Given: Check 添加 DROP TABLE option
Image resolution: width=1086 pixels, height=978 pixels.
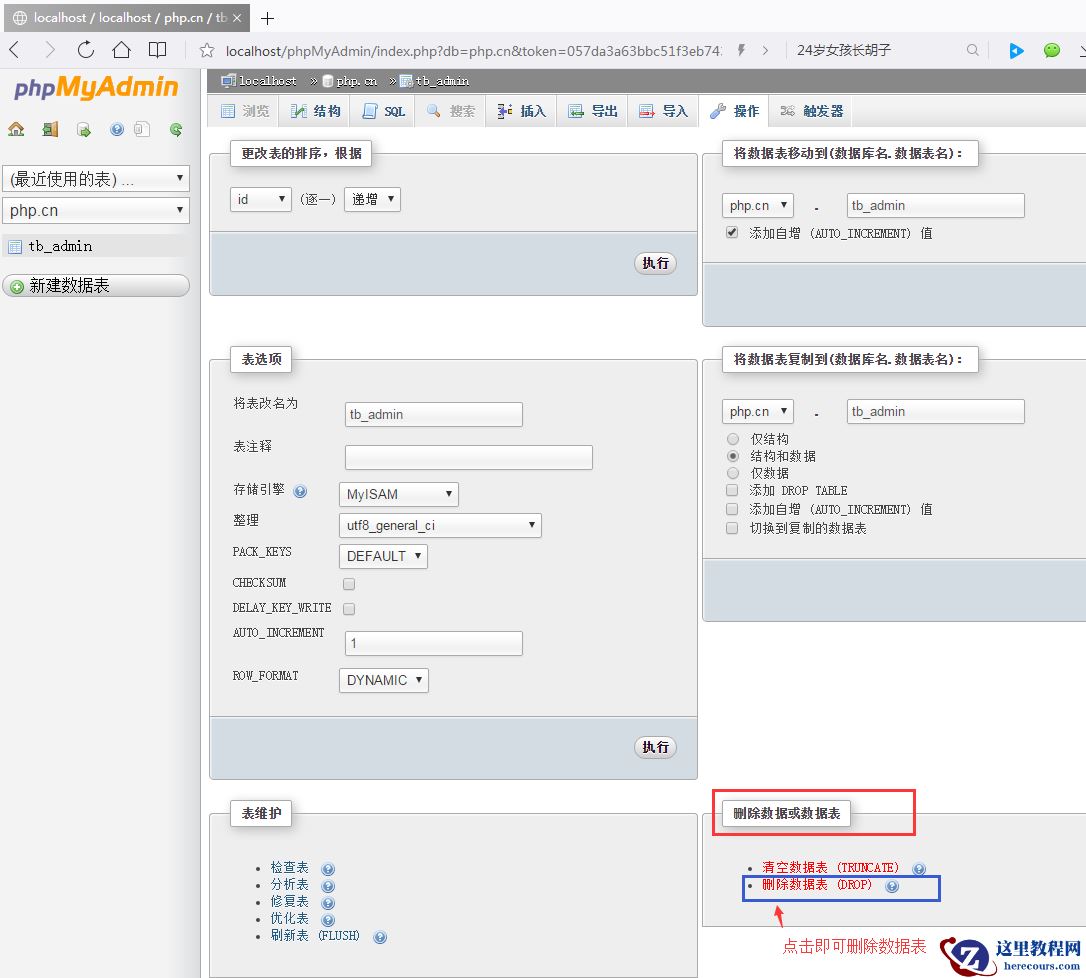Looking at the screenshot, I should point(732,490).
